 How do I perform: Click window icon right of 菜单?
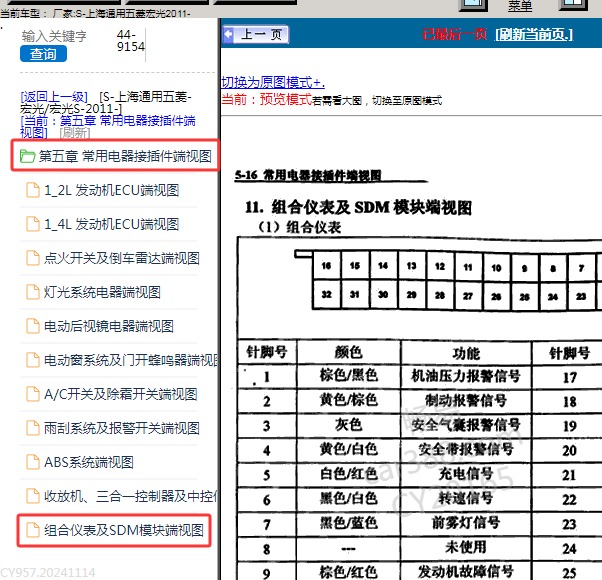pyautogui.click(x=574, y=5)
